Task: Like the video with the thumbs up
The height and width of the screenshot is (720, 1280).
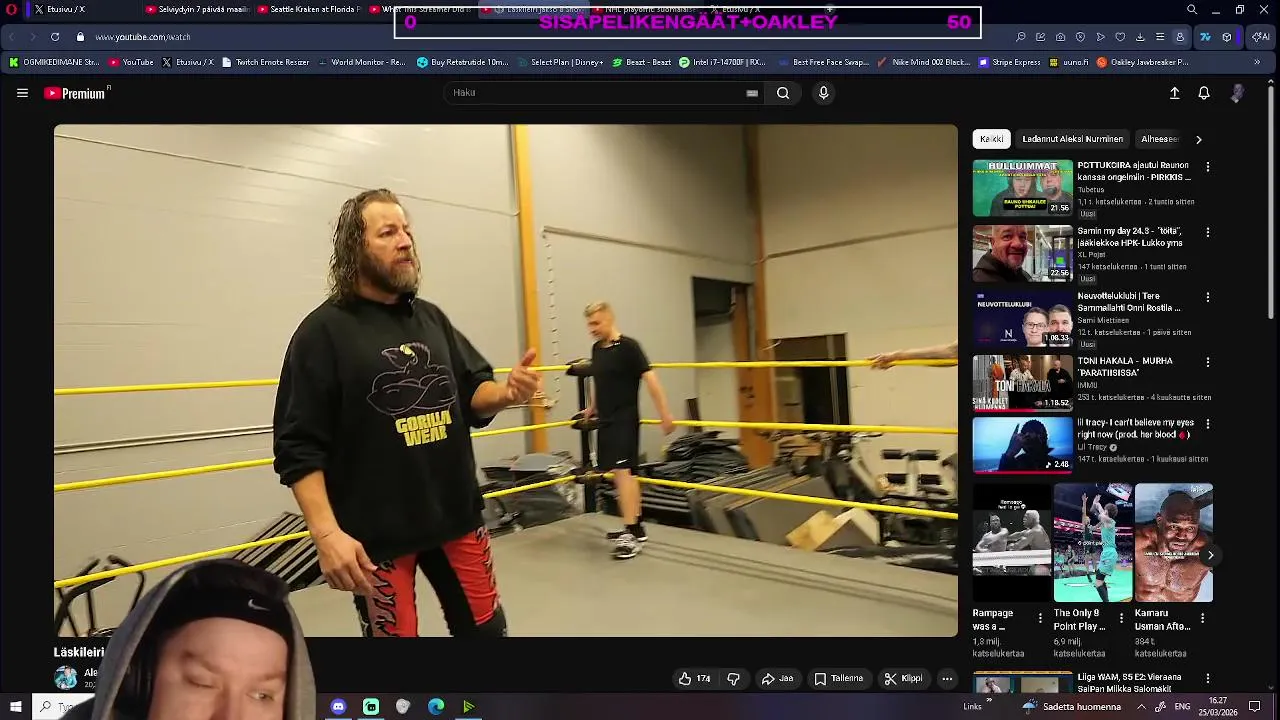Action: coord(695,679)
